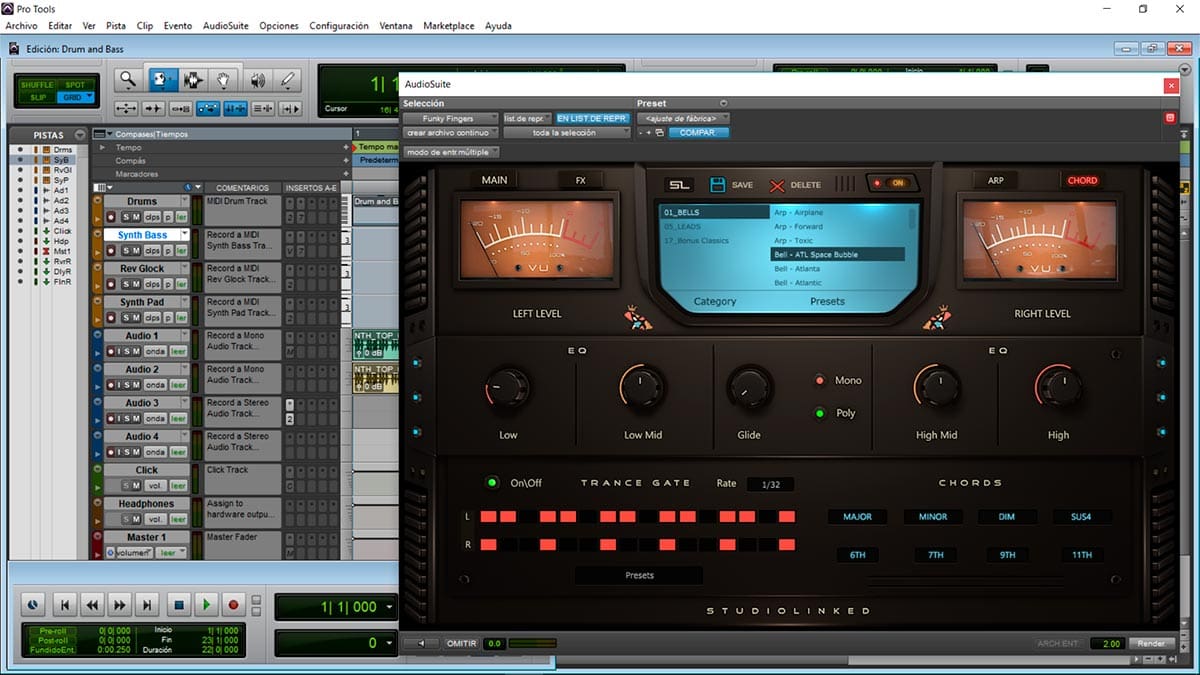Screen dimensions: 1200x675
Task: Click the COMPAR compare button
Action: click(x=698, y=132)
